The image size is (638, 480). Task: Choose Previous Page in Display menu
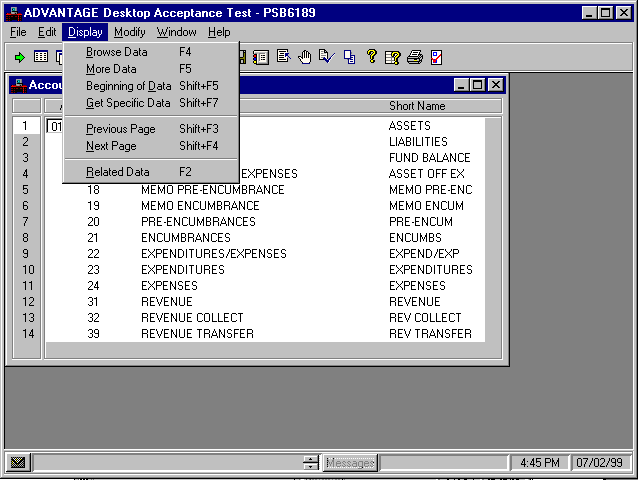click(151, 129)
